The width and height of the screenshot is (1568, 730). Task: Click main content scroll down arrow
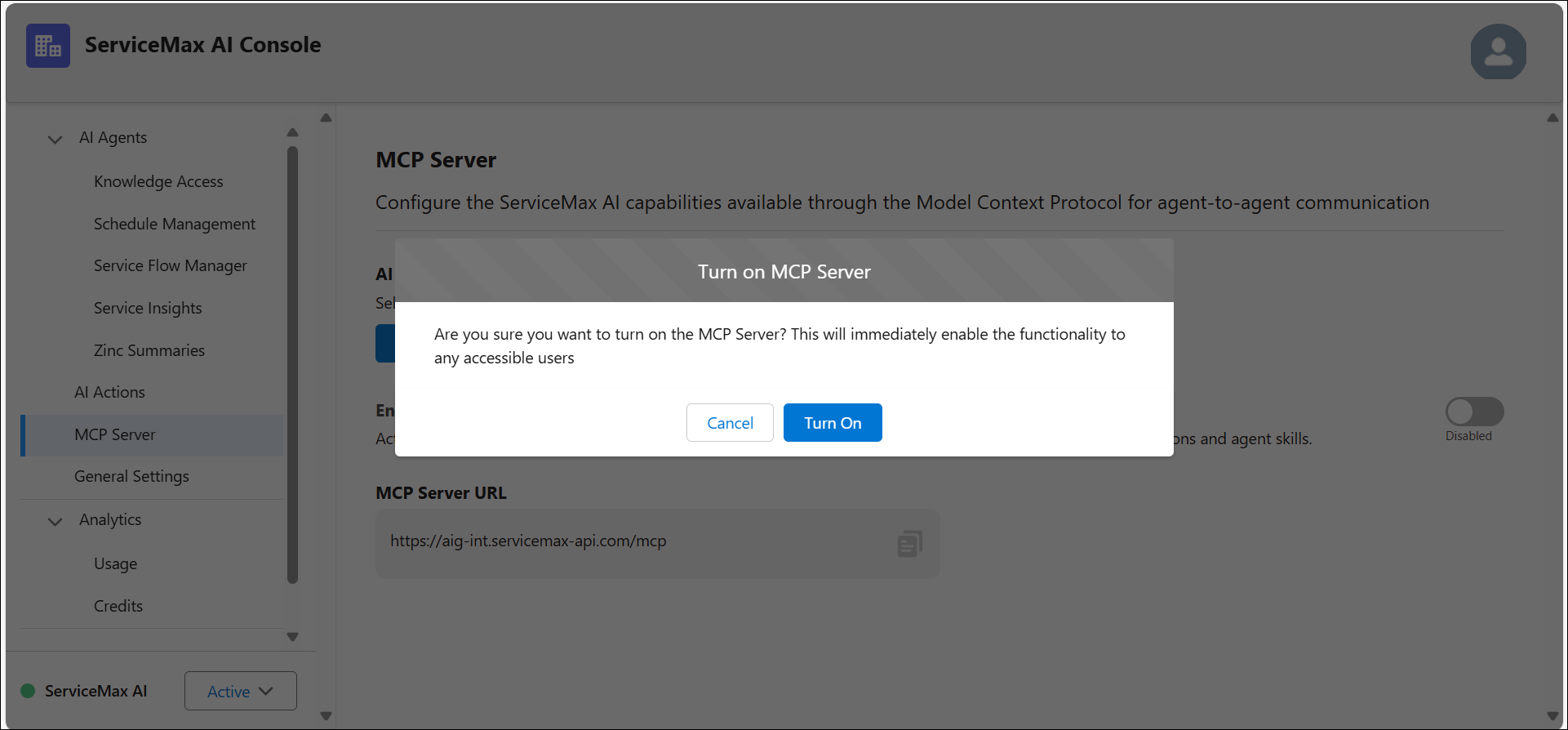[x=1552, y=716]
